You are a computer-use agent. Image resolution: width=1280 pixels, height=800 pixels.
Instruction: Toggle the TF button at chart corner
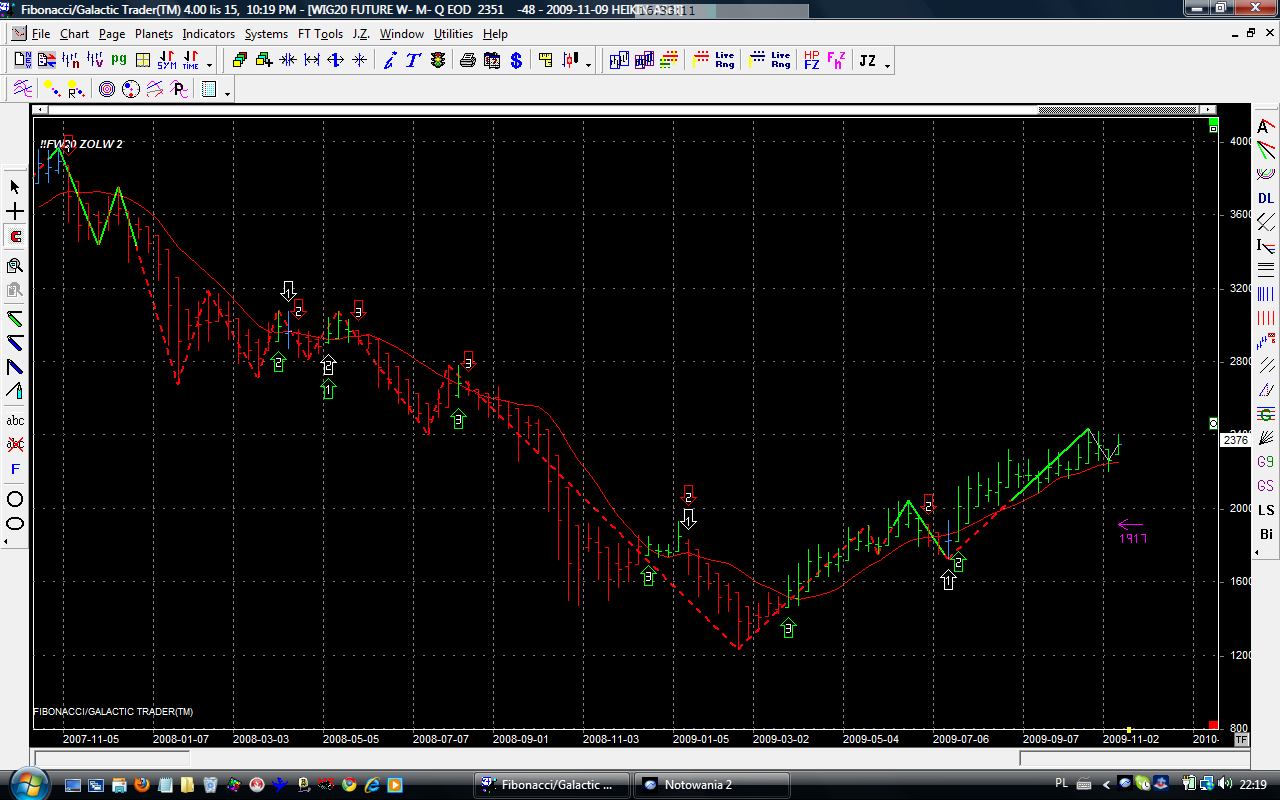[x=1241, y=740]
